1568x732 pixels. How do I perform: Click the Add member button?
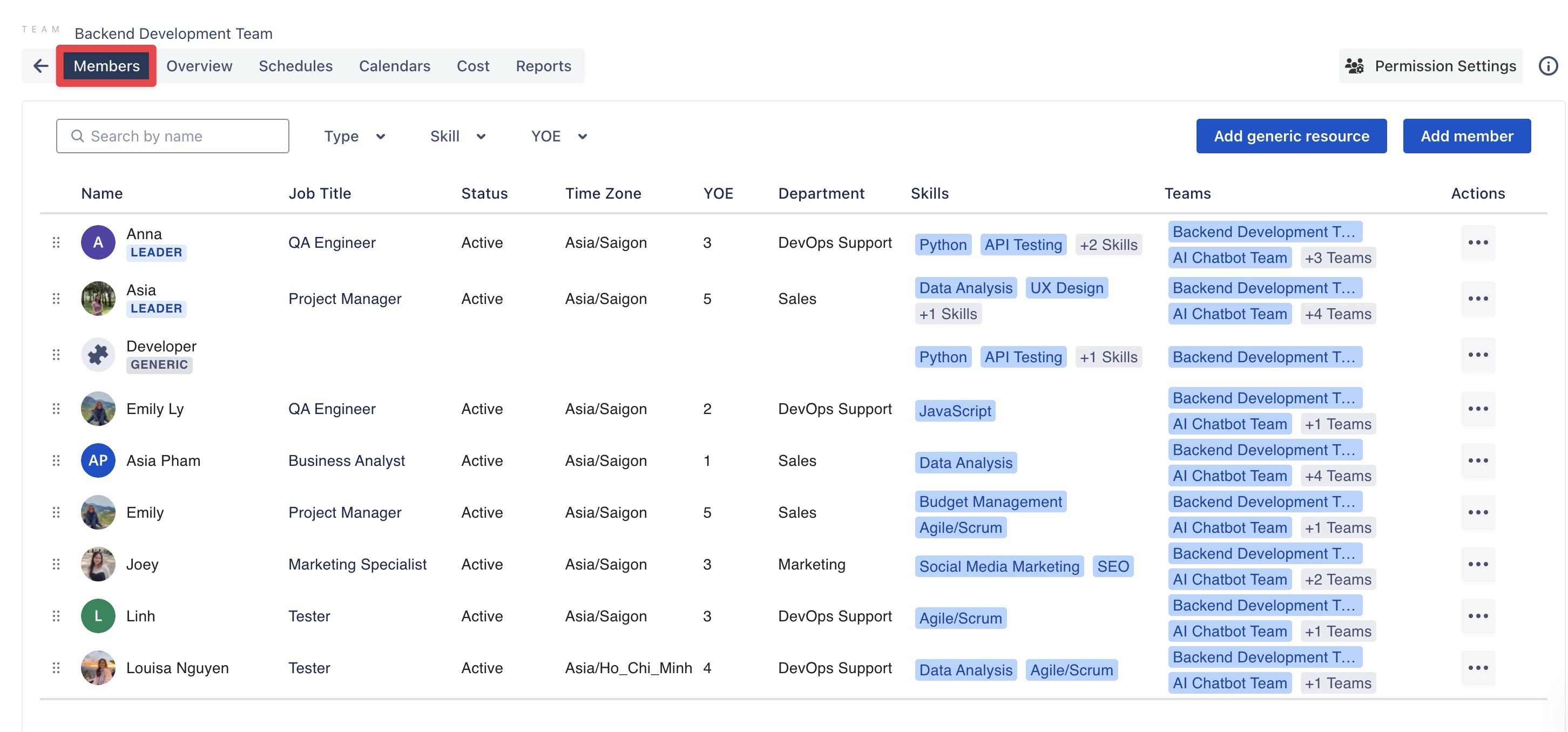point(1466,136)
